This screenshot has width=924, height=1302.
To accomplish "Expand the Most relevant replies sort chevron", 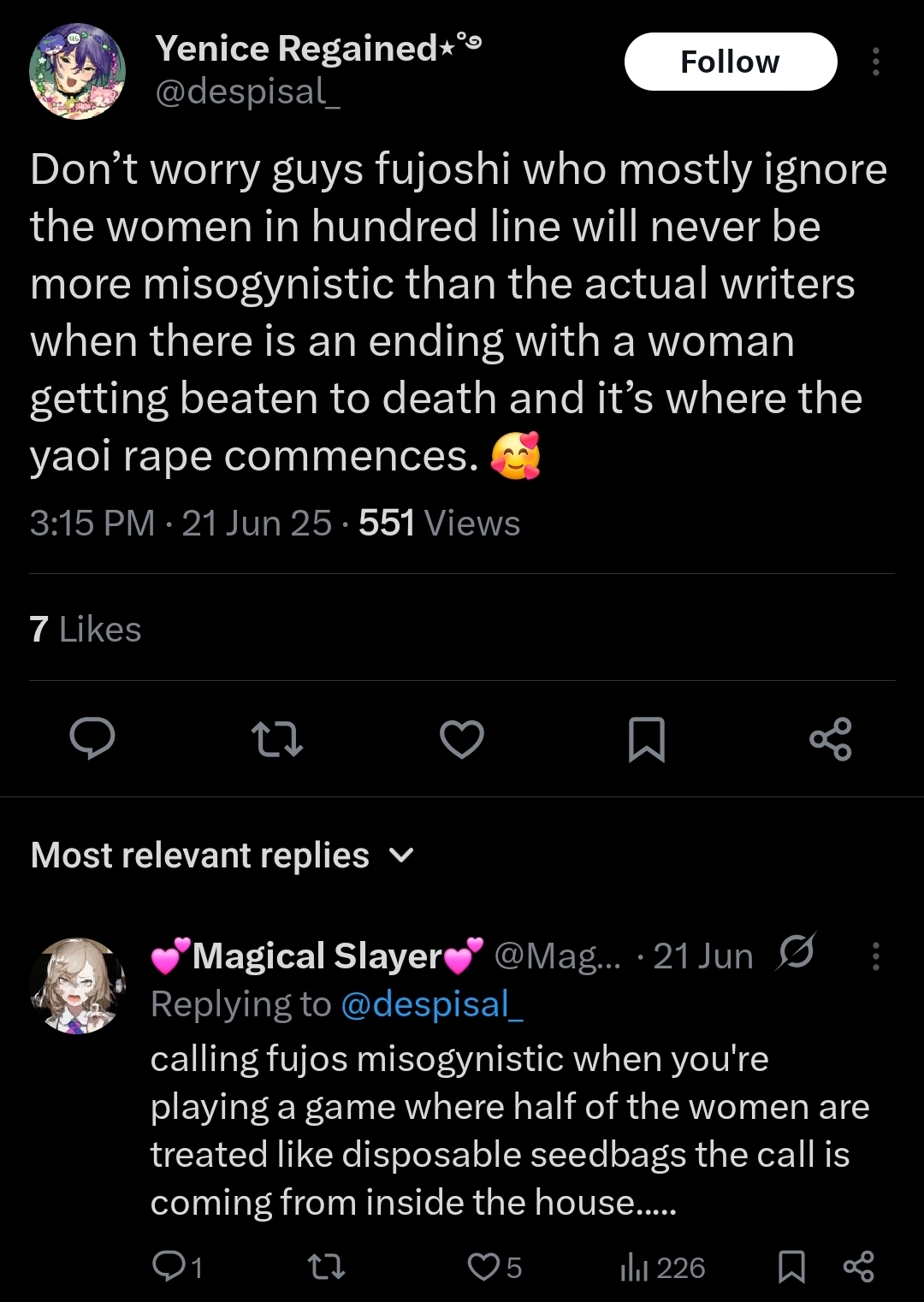I will [x=401, y=855].
